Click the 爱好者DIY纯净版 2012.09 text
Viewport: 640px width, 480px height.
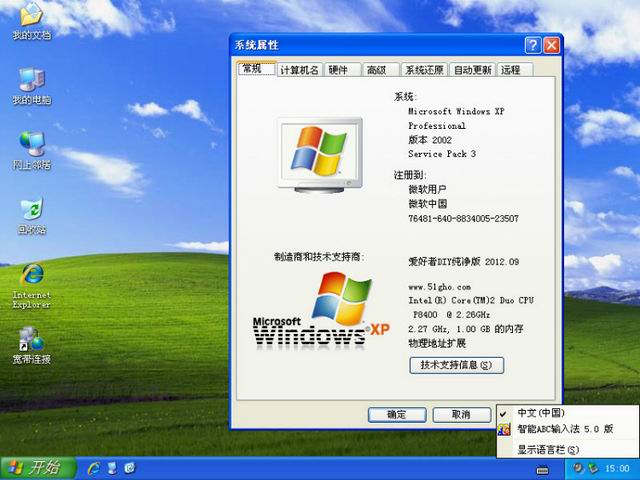464,262
